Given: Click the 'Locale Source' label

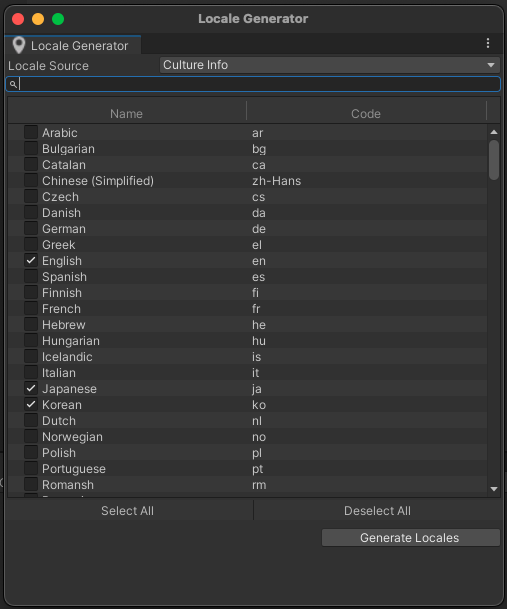Looking at the screenshot, I should pyautogui.click(x=48, y=66).
